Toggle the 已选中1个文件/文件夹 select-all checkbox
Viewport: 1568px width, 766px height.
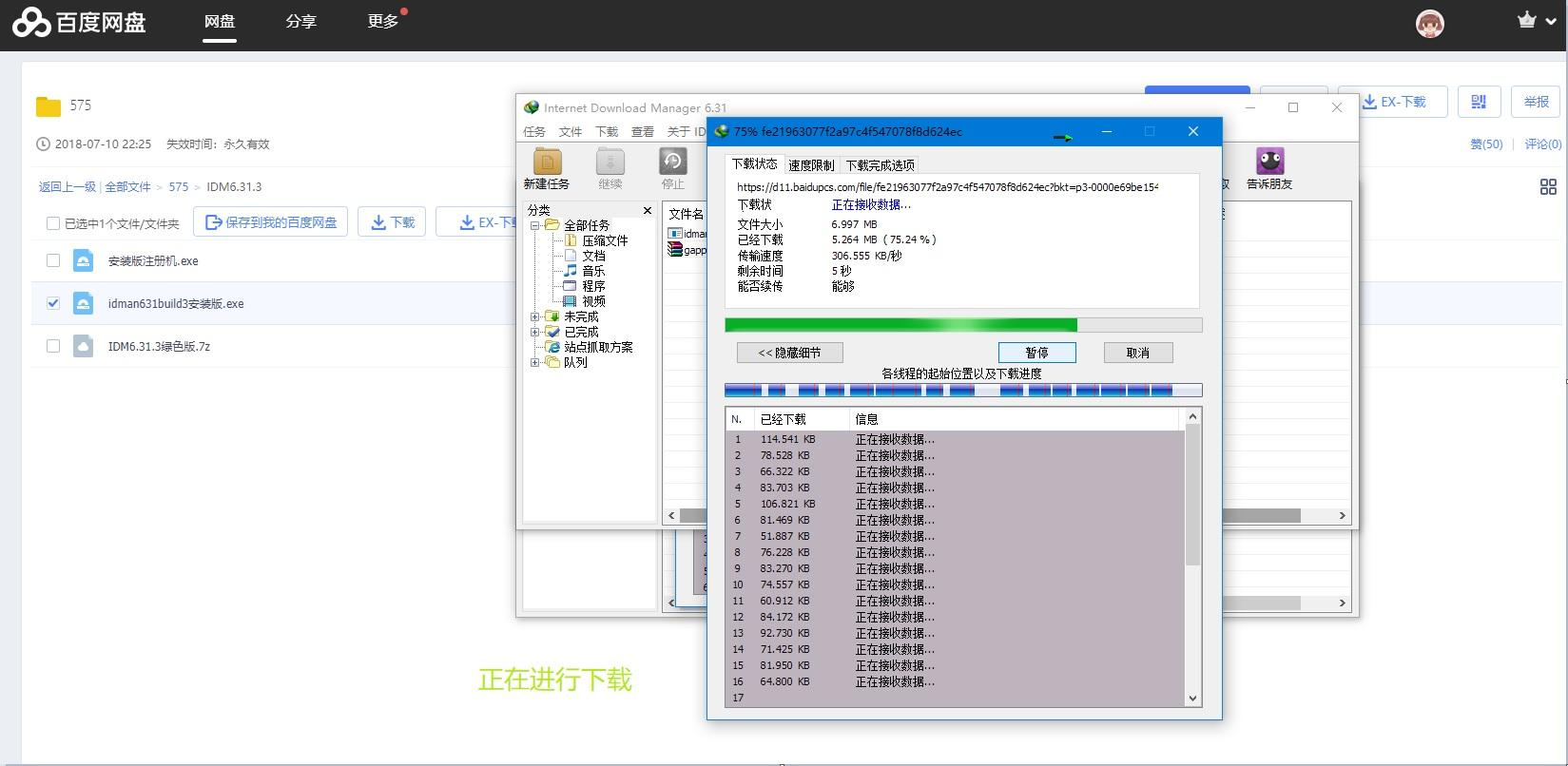tap(53, 223)
